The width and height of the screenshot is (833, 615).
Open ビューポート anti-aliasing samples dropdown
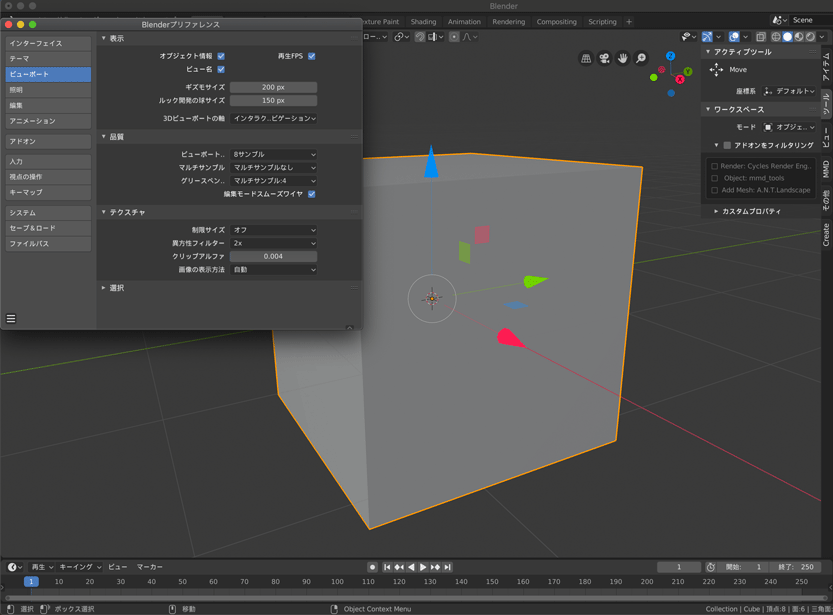[274, 155]
